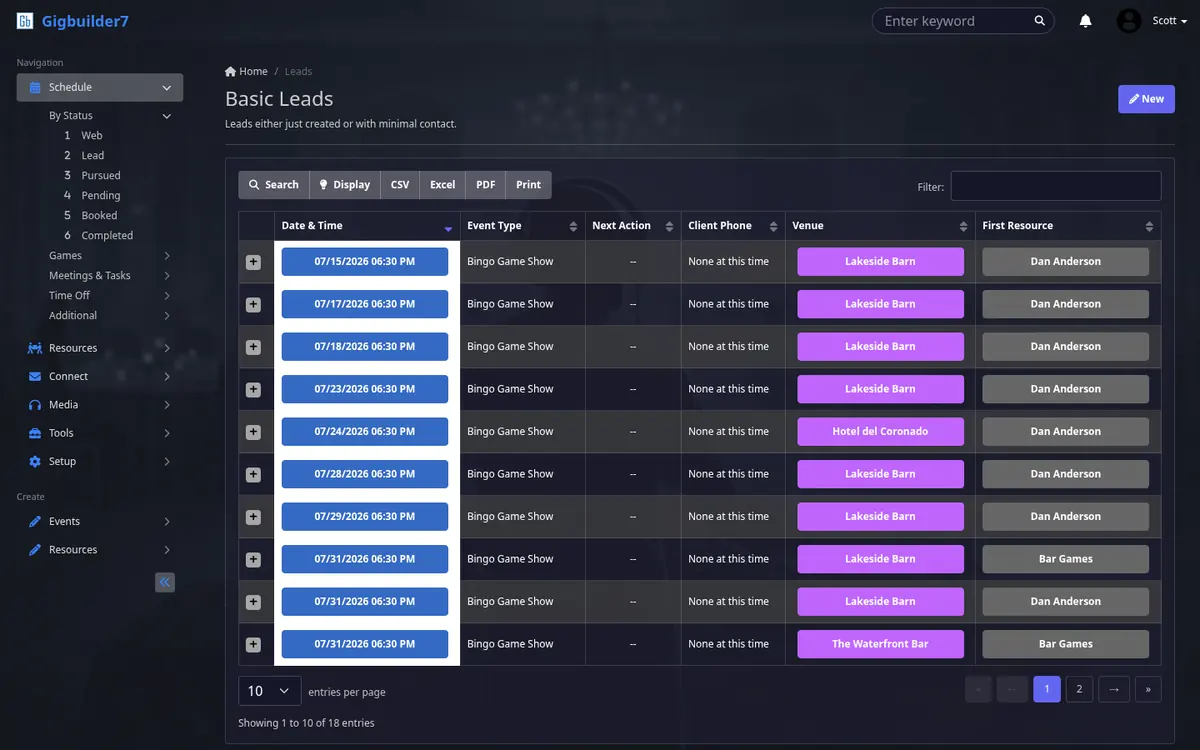Sort by Event Type column arrows
Screen dimensions: 1200x750
click(x=573, y=226)
